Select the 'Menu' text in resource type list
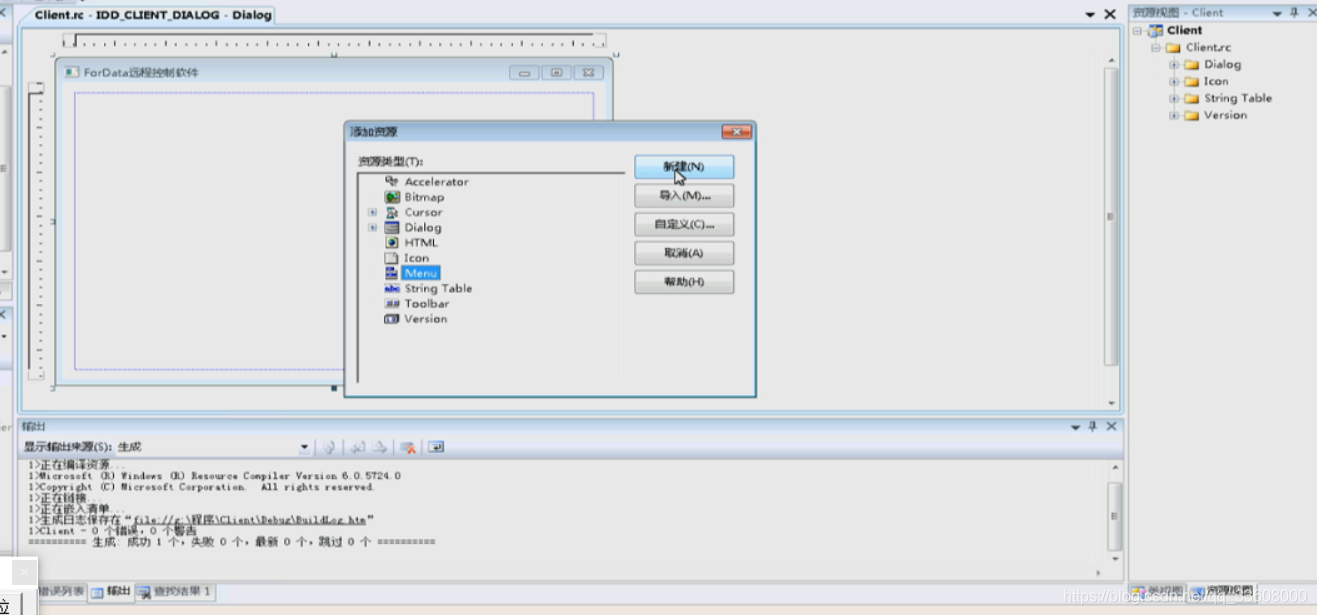 point(421,273)
